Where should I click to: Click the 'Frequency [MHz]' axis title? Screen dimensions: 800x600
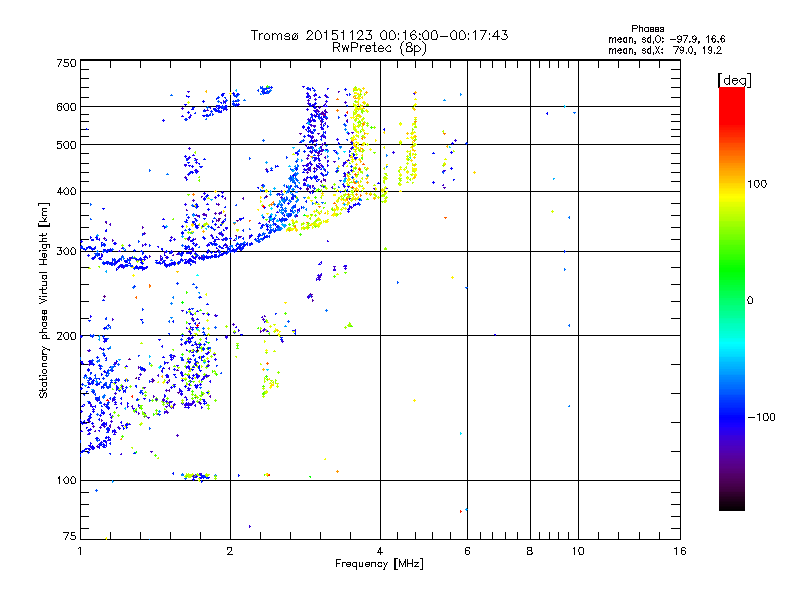[x=379, y=564]
